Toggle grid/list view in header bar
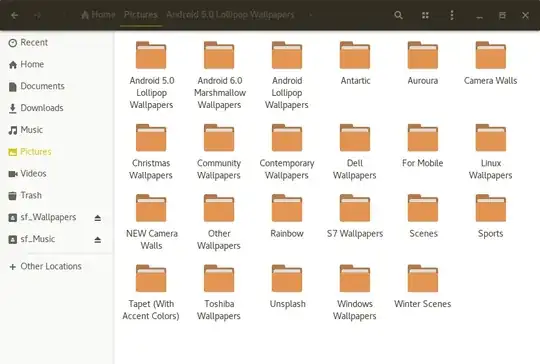 click(x=425, y=15)
